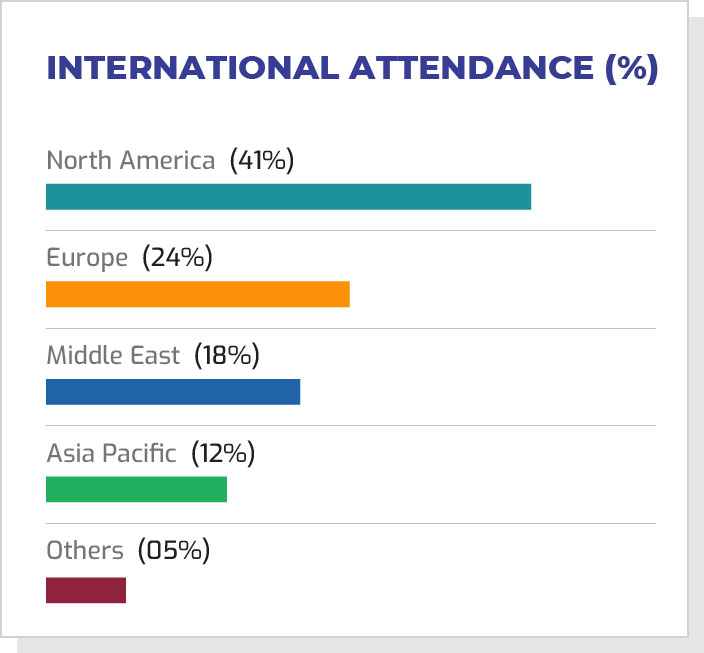Click the (18%) value beside Middle East
This screenshot has width=704, height=653.
(x=225, y=355)
